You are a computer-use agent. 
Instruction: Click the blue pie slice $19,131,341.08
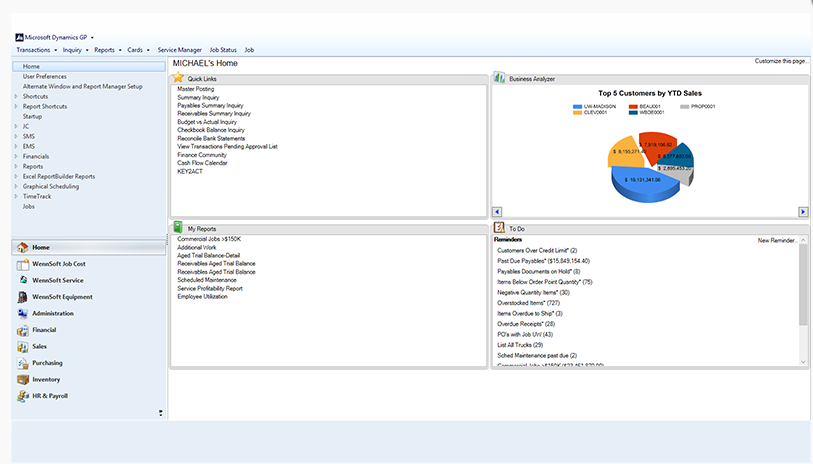click(644, 185)
